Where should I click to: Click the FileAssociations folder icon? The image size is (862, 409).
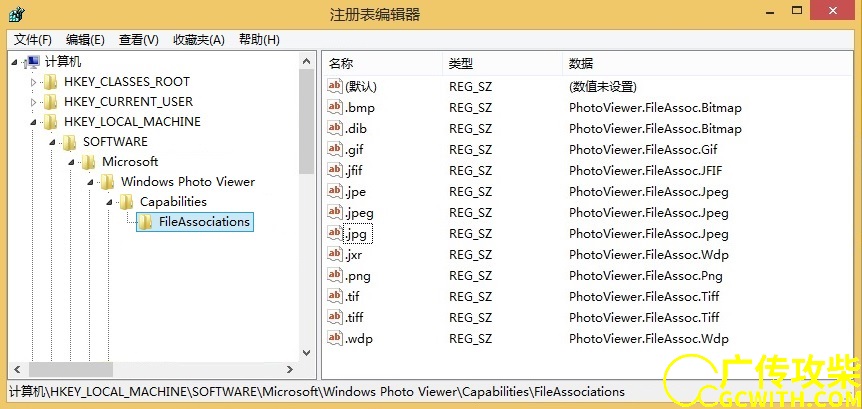pyautogui.click(x=145, y=222)
